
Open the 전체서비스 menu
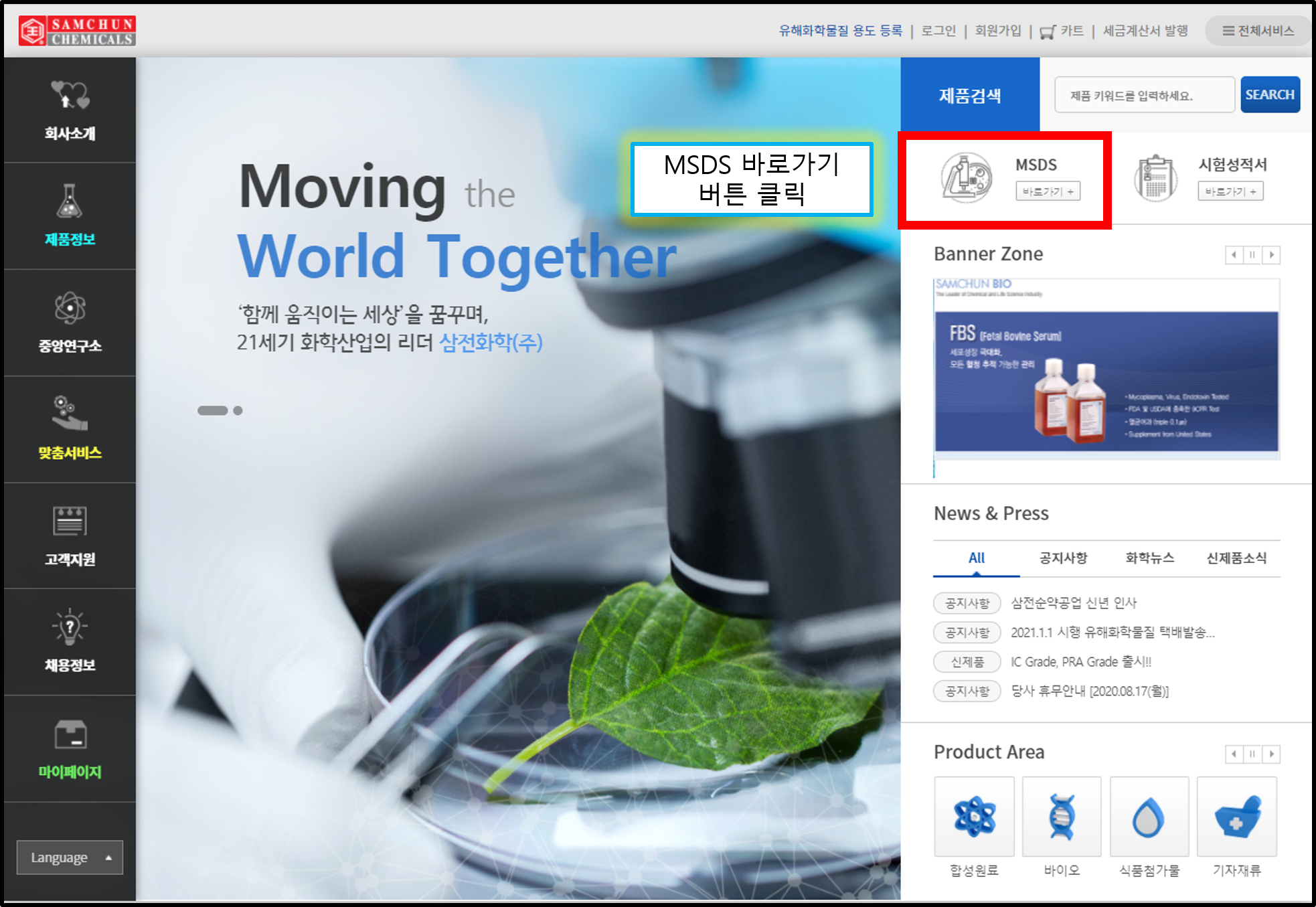(x=1258, y=31)
